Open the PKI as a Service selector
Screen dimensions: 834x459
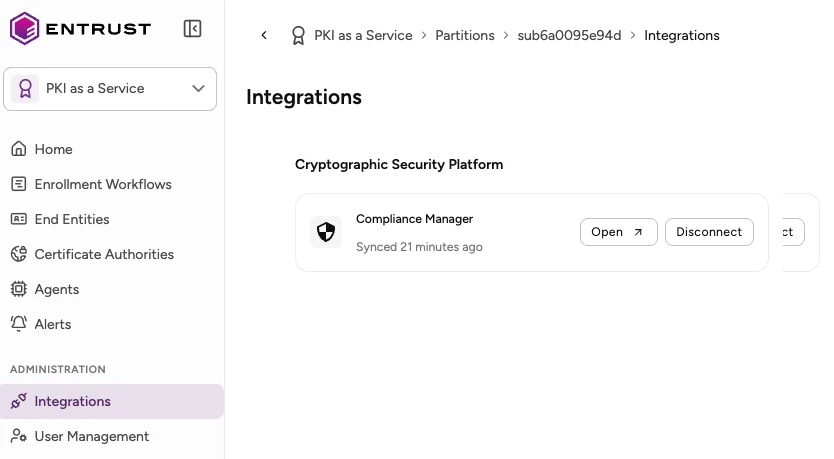point(110,89)
